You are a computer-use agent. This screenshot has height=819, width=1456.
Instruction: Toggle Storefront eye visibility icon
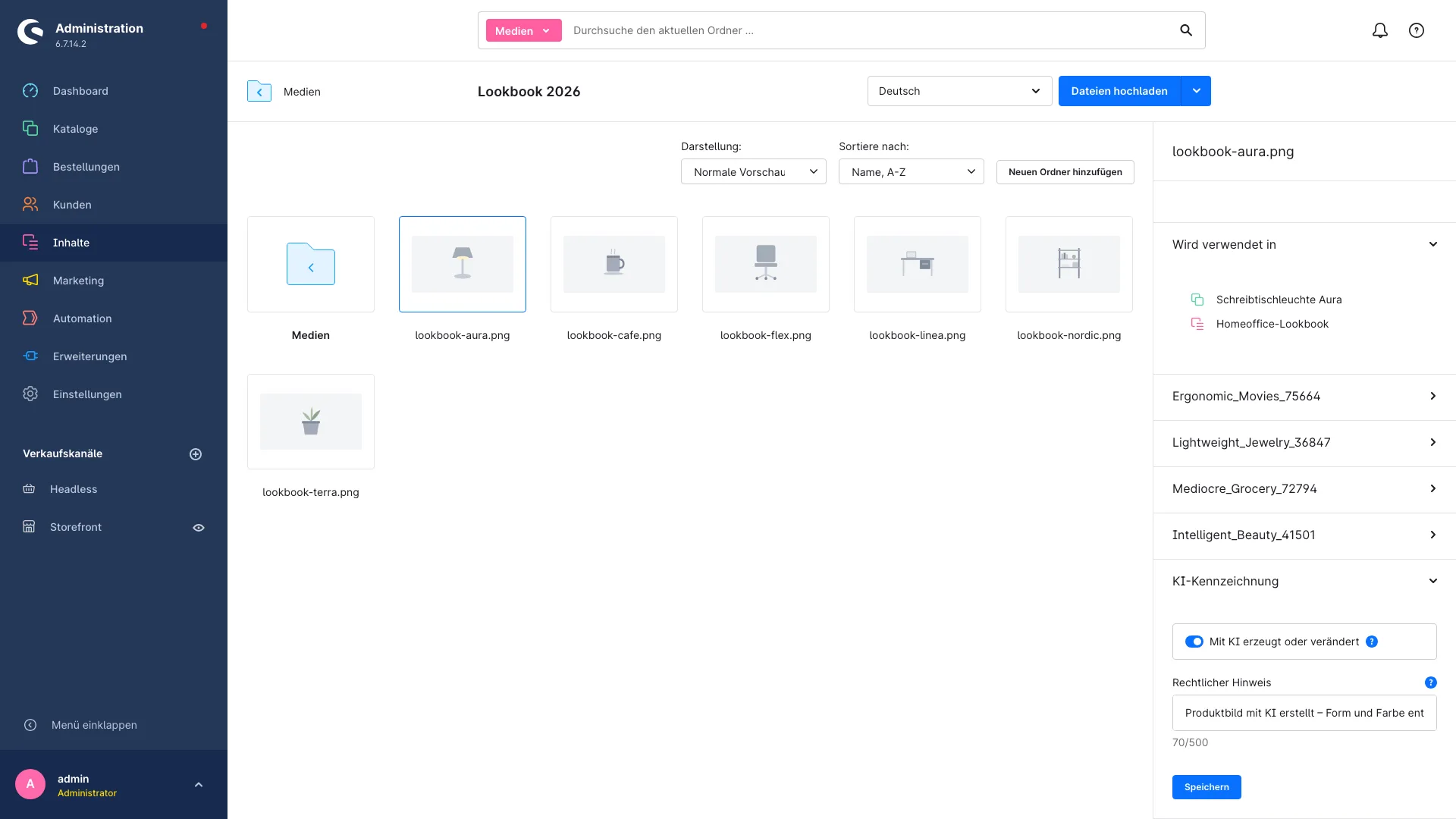[x=199, y=528]
